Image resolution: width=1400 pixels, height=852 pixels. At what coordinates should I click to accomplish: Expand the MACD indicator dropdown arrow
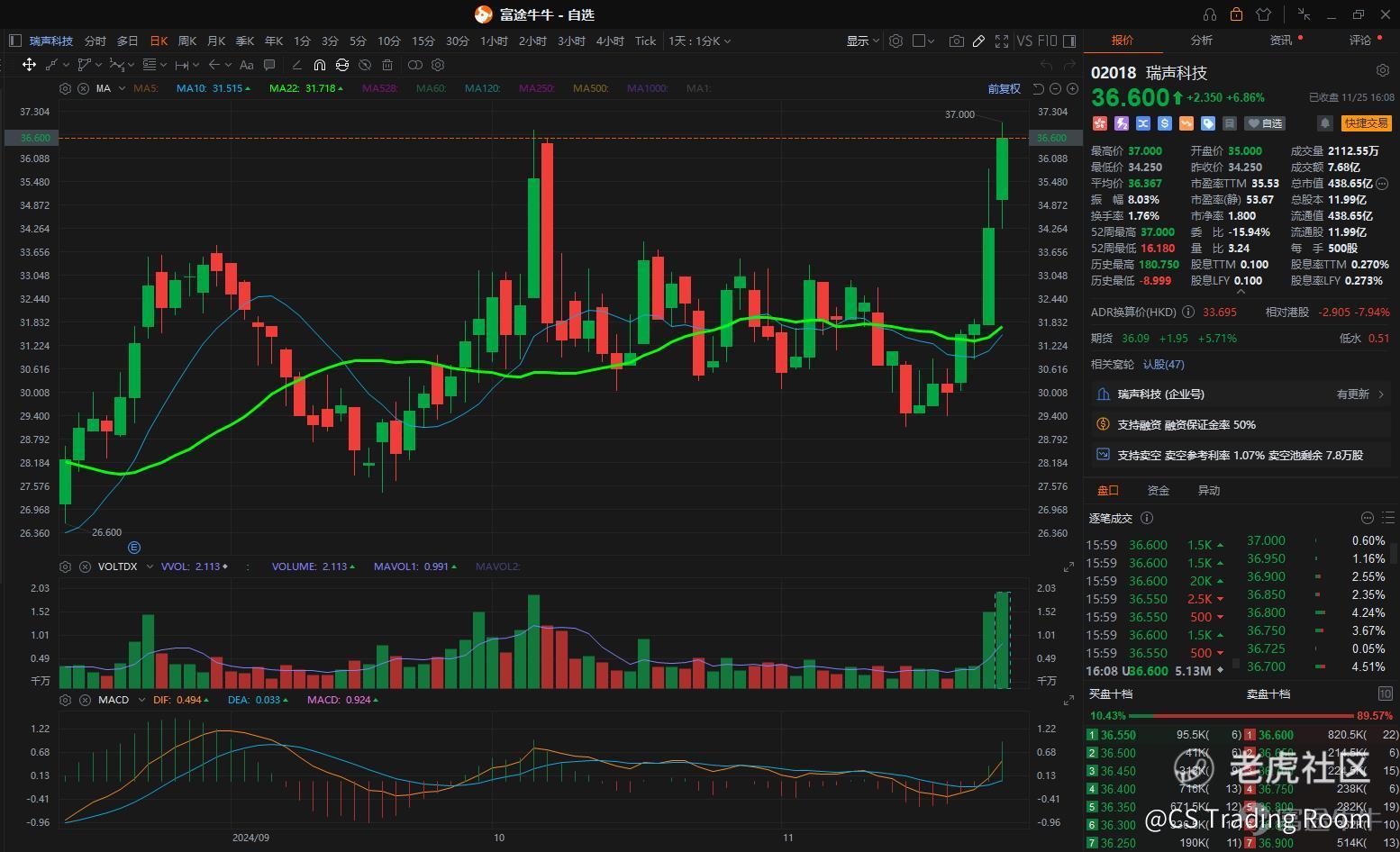[x=141, y=700]
